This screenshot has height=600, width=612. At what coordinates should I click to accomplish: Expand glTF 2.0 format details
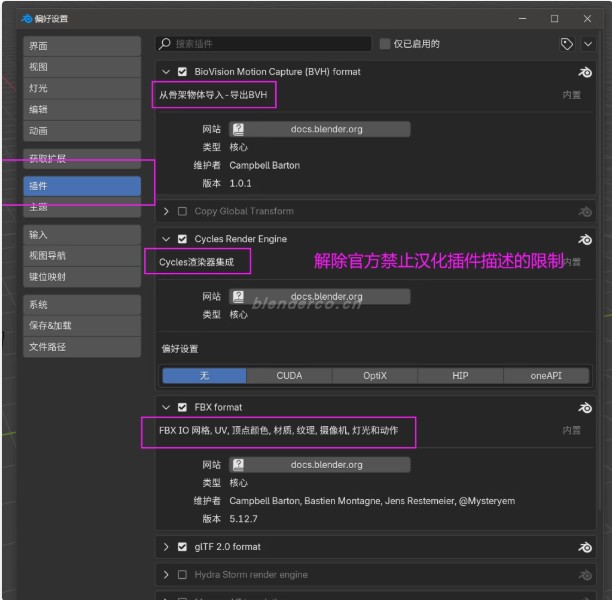(x=166, y=547)
